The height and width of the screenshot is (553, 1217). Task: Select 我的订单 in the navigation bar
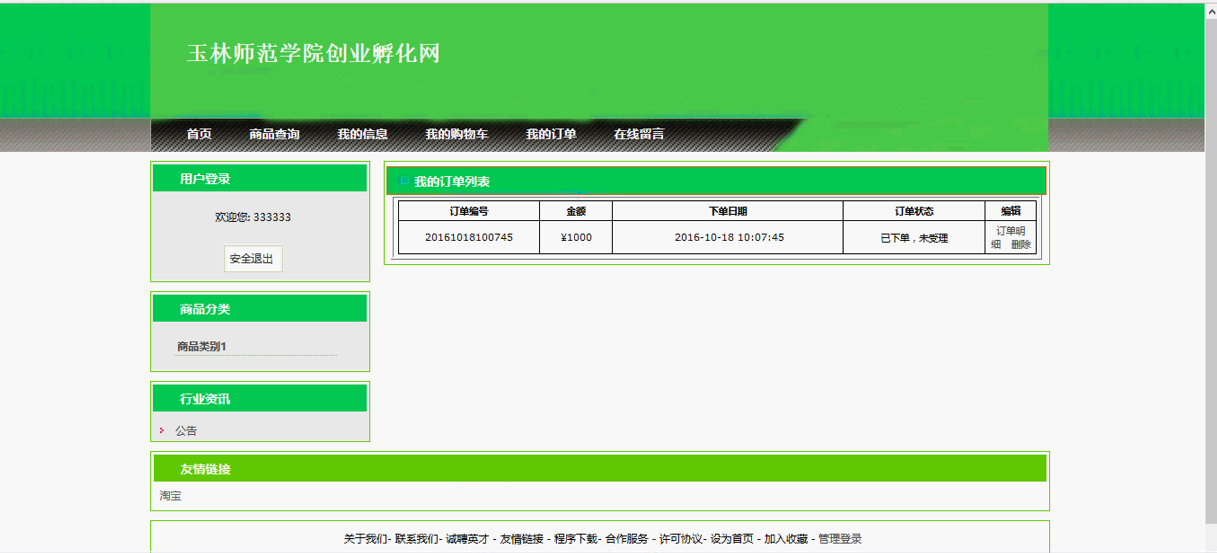pyautogui.click(x=551, y=134)
